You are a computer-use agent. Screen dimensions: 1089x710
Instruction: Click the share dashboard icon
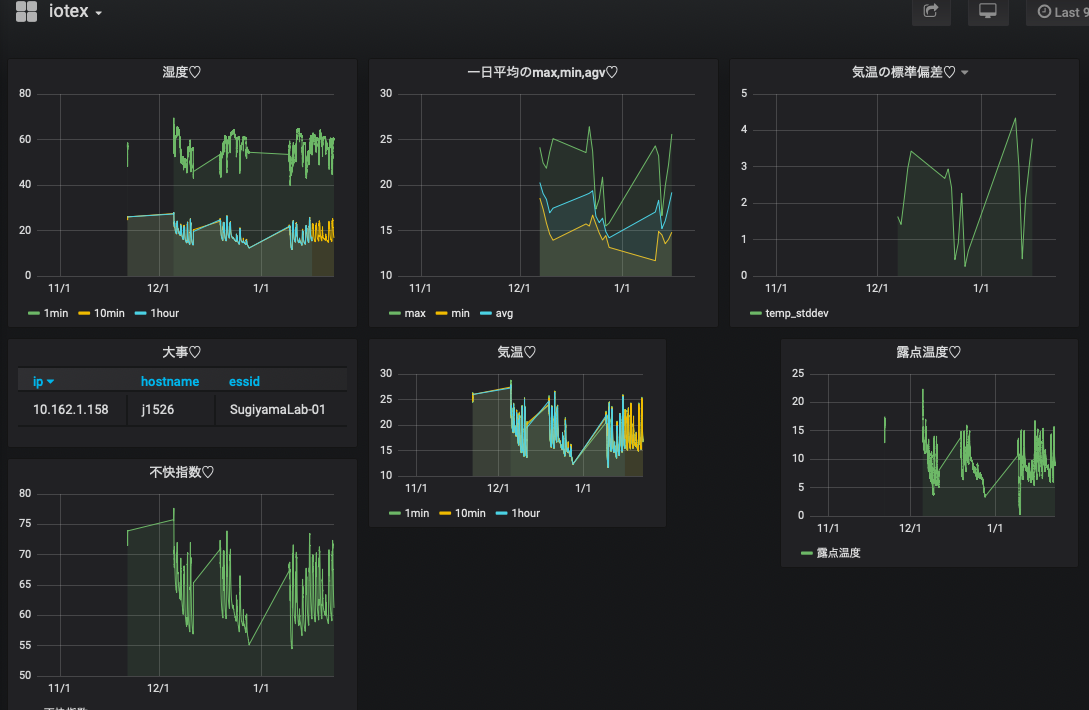click(x=931, y=11)
